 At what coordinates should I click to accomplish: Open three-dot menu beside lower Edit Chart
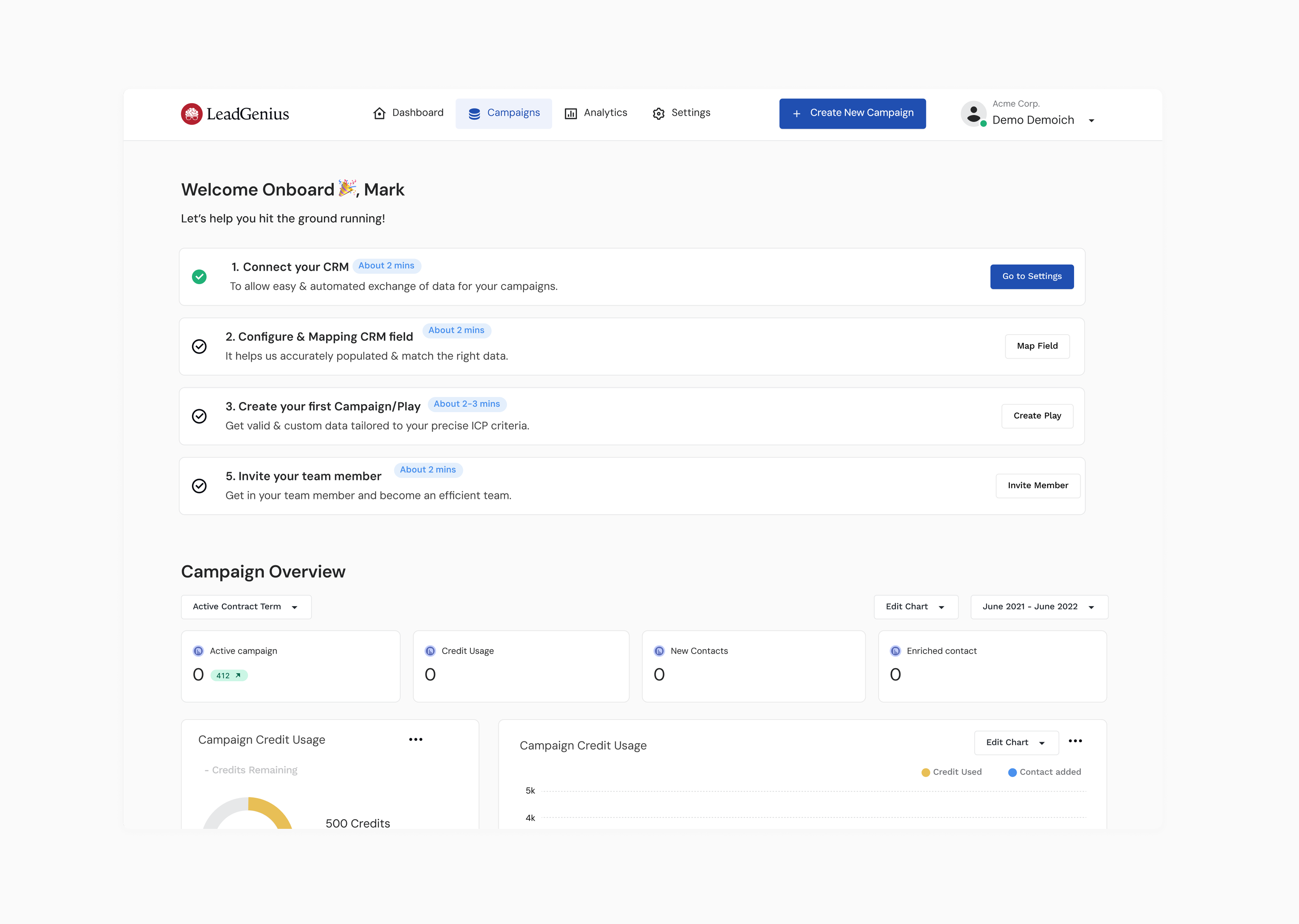pyautogui.click(x=1075, y=741)
